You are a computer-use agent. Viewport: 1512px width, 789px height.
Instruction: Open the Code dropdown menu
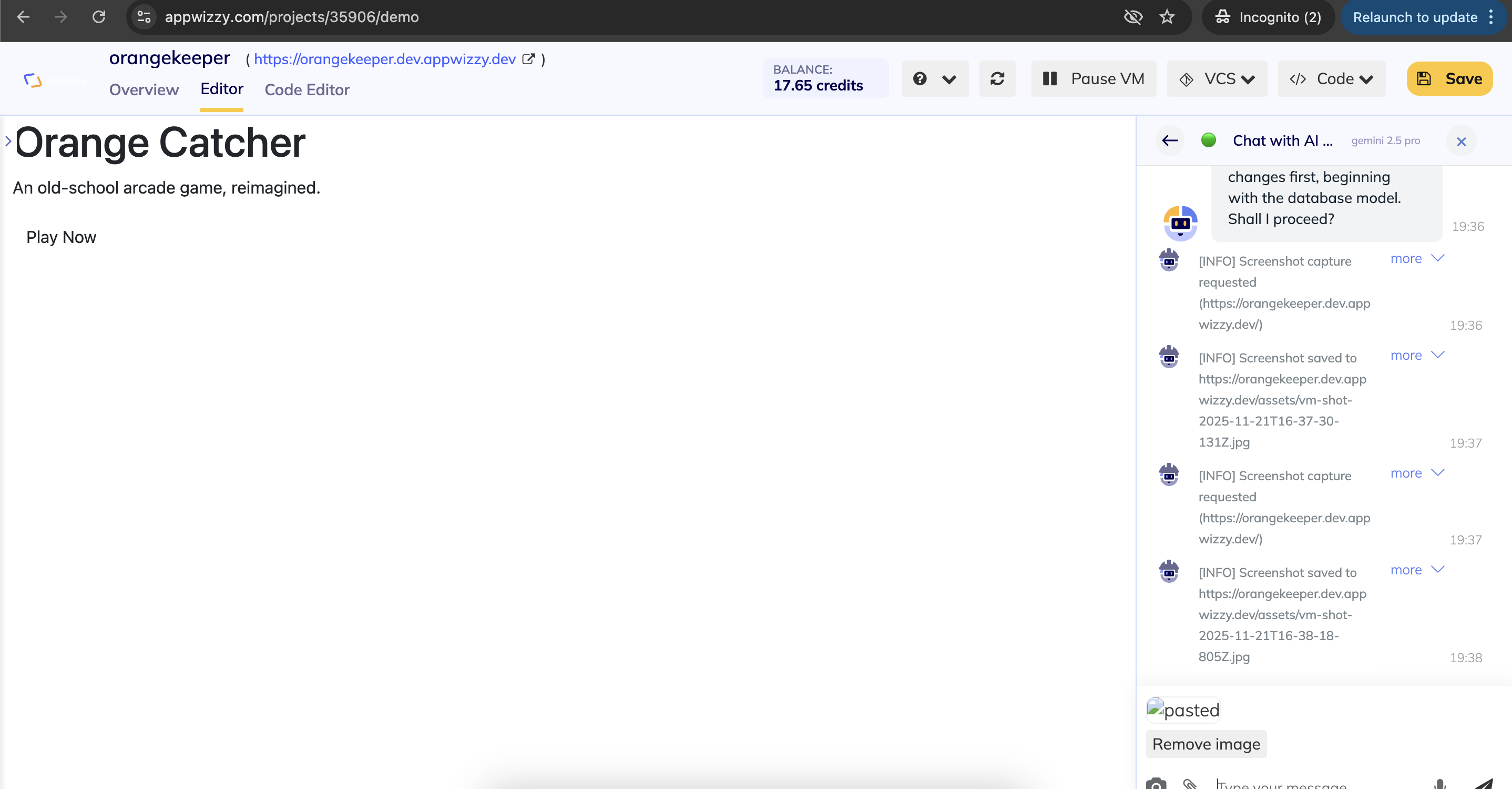point(1331,79)
